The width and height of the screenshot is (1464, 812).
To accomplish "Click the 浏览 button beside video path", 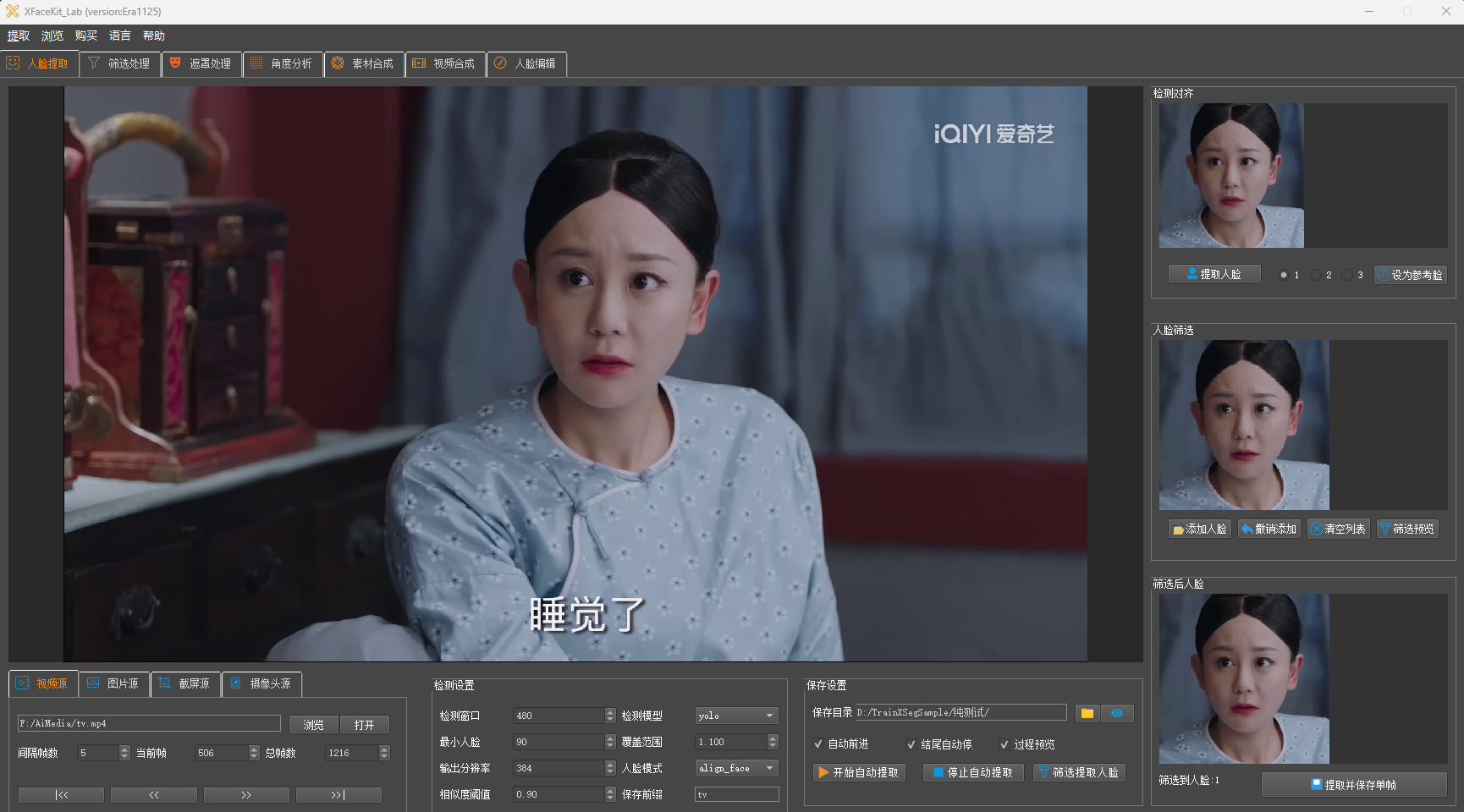I will pos(313,725).
